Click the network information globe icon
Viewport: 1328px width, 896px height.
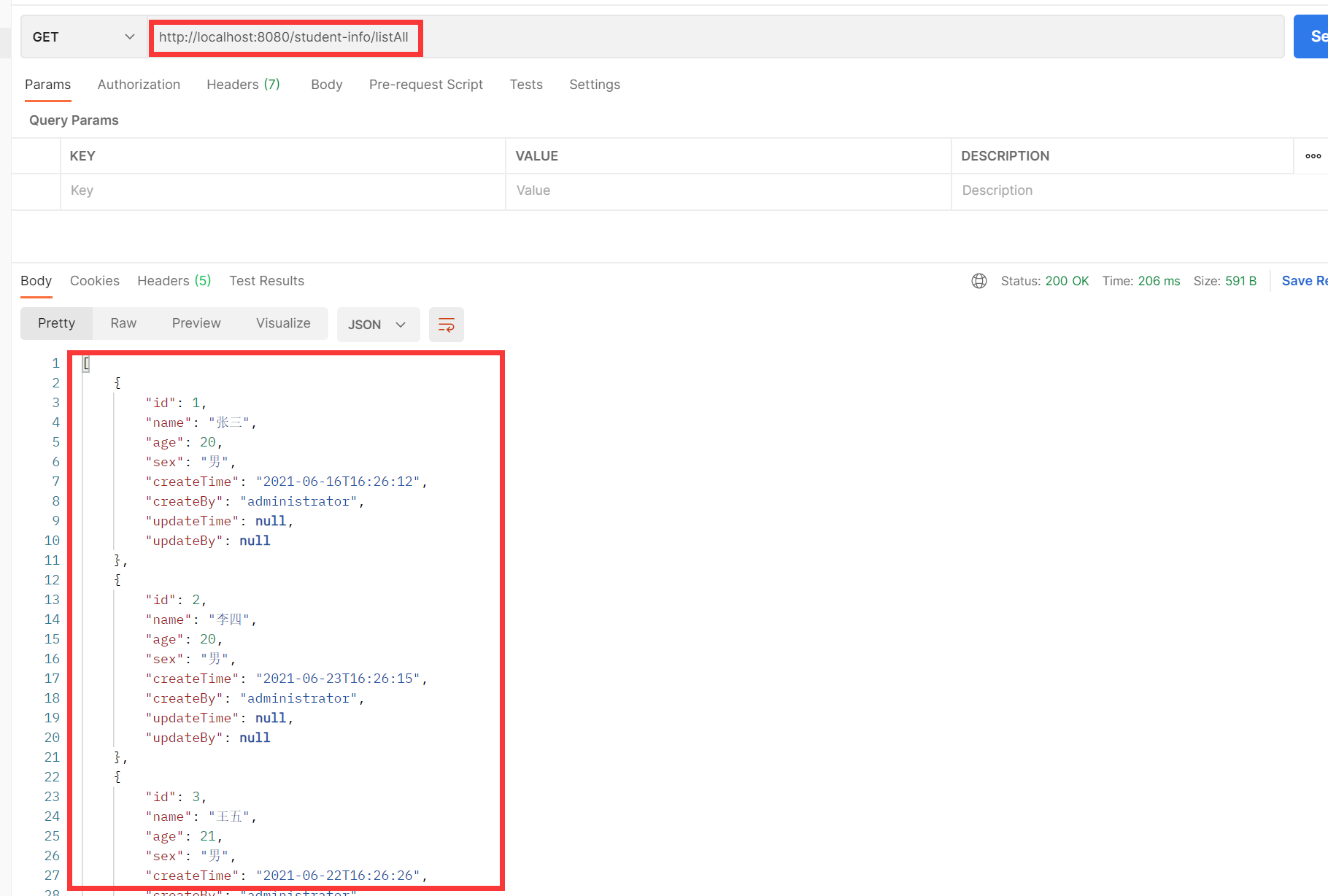pos(978,281)
